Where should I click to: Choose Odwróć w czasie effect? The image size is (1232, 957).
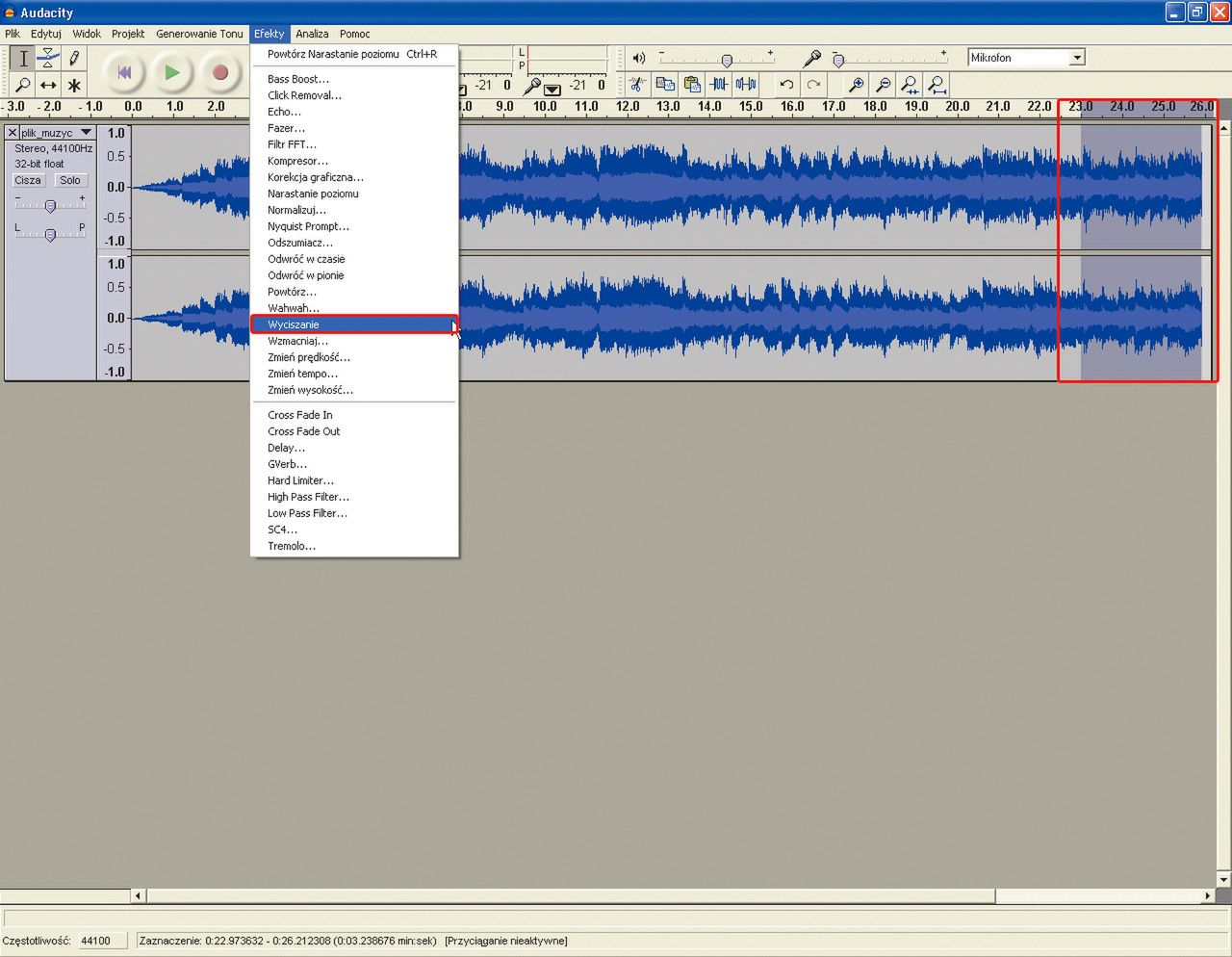354,259
